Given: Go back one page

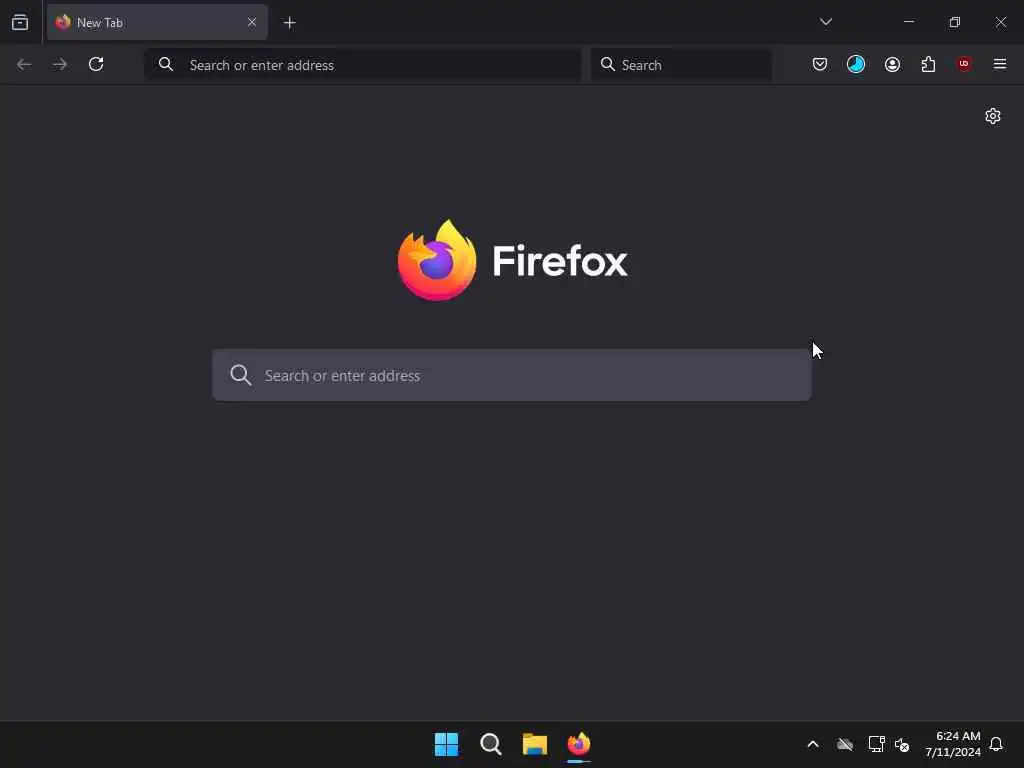Looking at the screenshot, I should click(24, 65).
